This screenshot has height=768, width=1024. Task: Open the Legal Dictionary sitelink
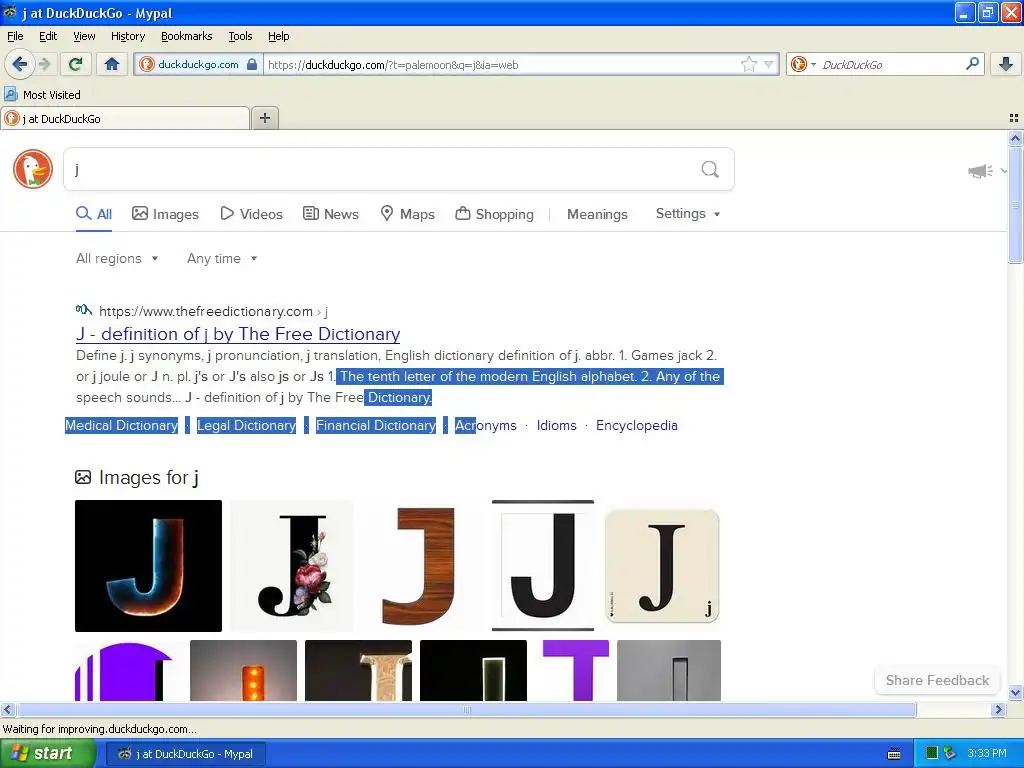pos(246,425)
